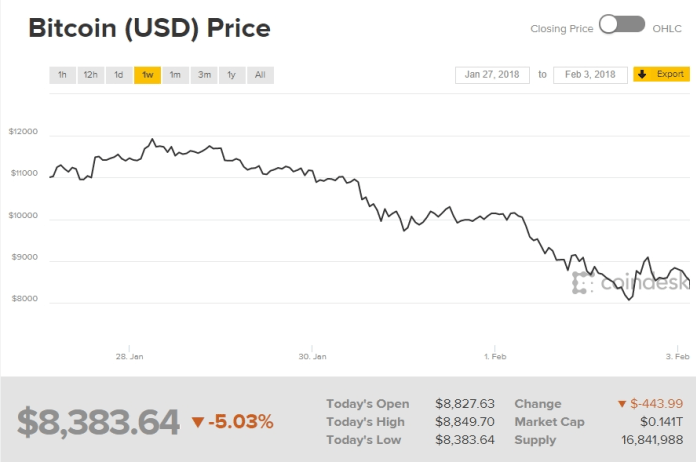696x462 pixels.
Task: Toggle the Closing Price/OHLC switch
Action: 622,24
